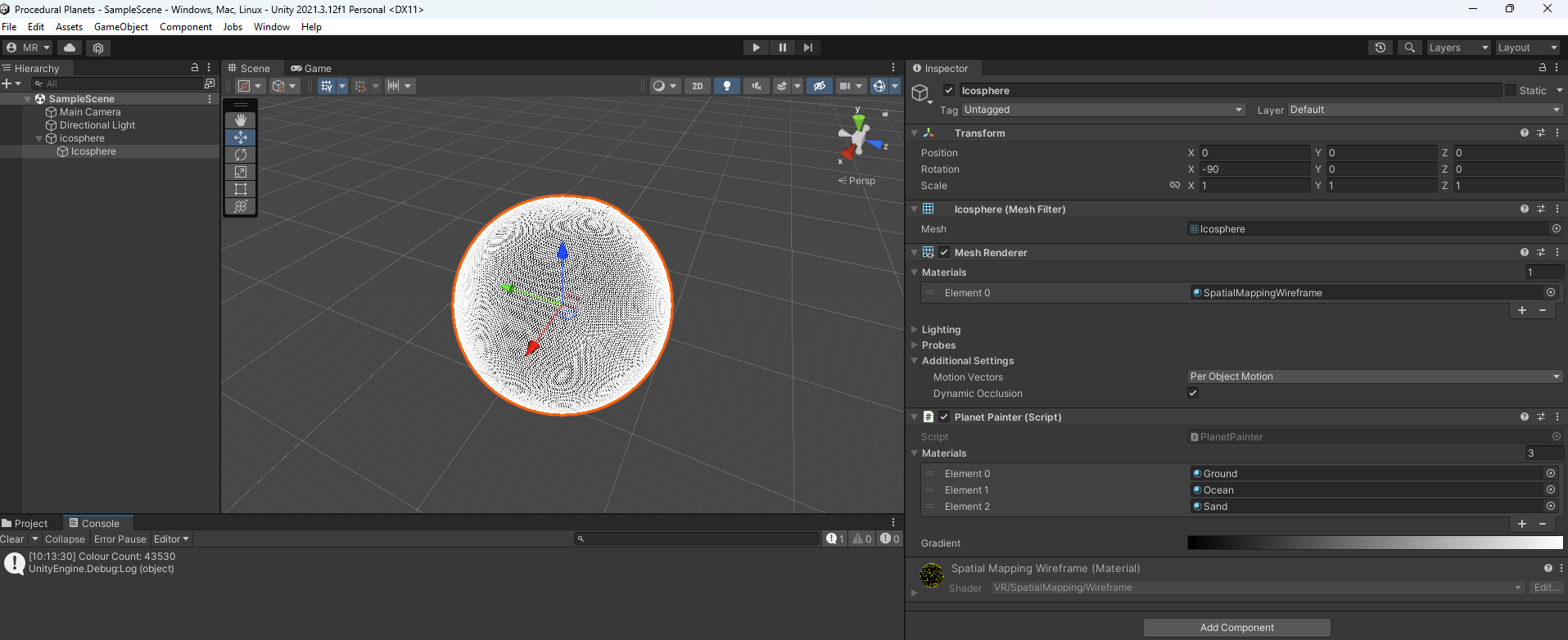Open the Layers dropdown
The width and height of the screenshot is (1568, 640).
(1458, 47)
